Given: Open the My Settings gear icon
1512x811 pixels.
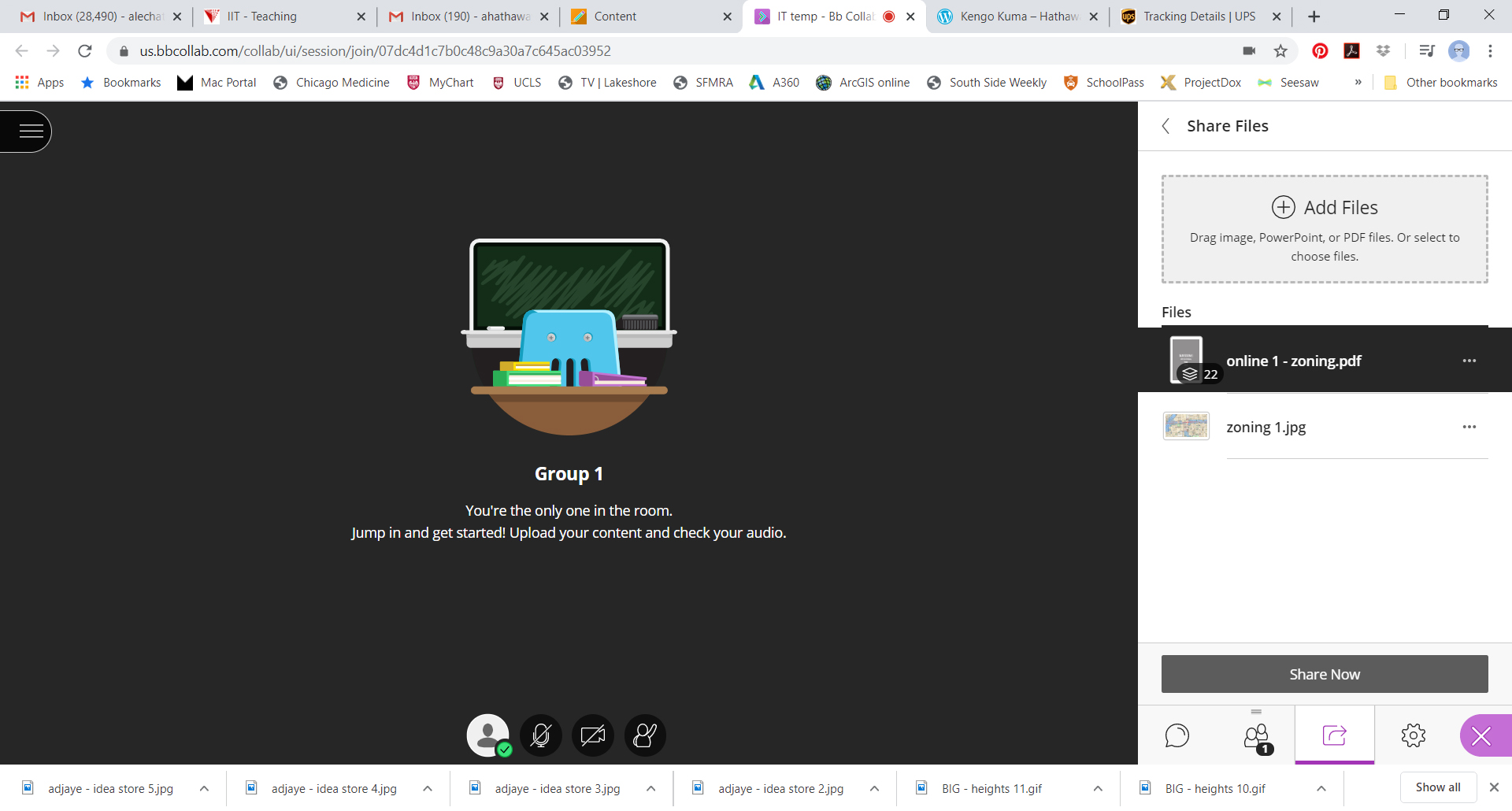Looking at the screenshot, I should 1413,735.
